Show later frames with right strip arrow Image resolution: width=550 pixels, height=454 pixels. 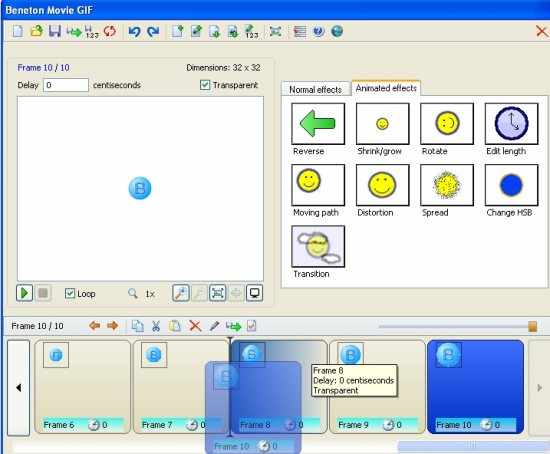coord(539,388)
